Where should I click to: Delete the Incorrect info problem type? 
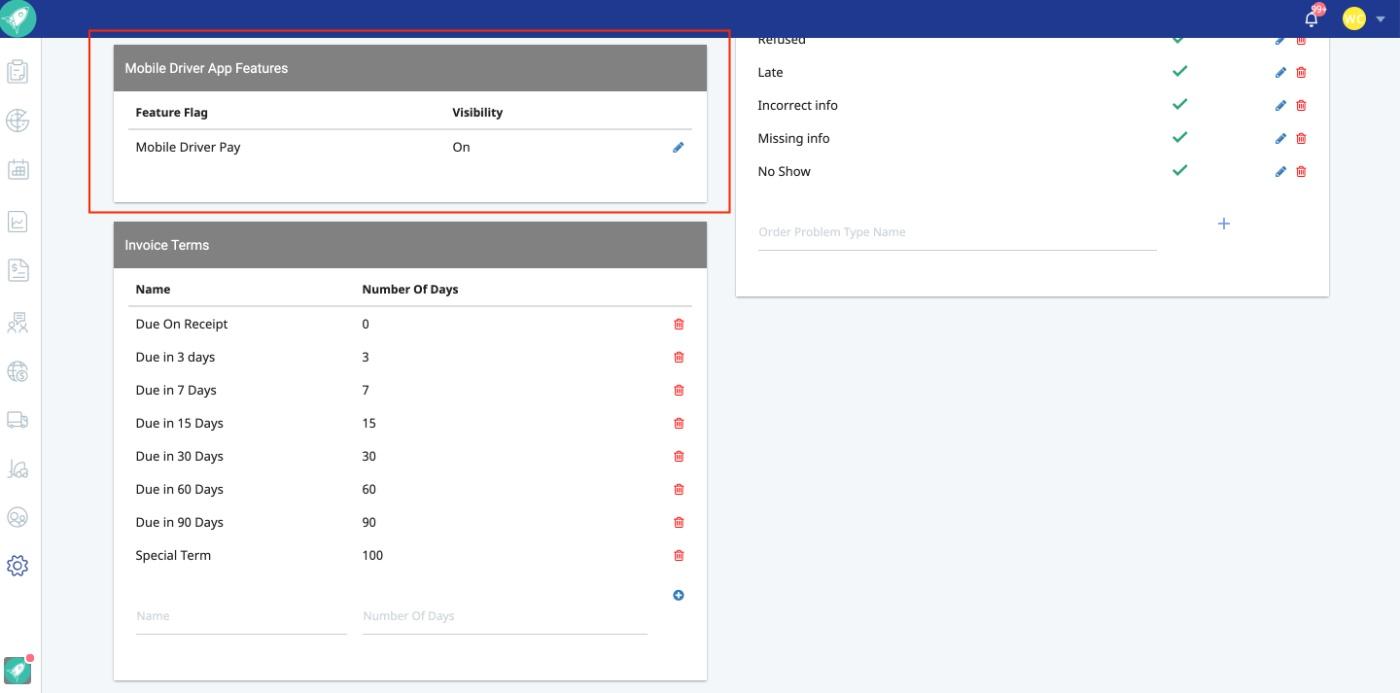pyautogui.click(x=1301, y=105)
